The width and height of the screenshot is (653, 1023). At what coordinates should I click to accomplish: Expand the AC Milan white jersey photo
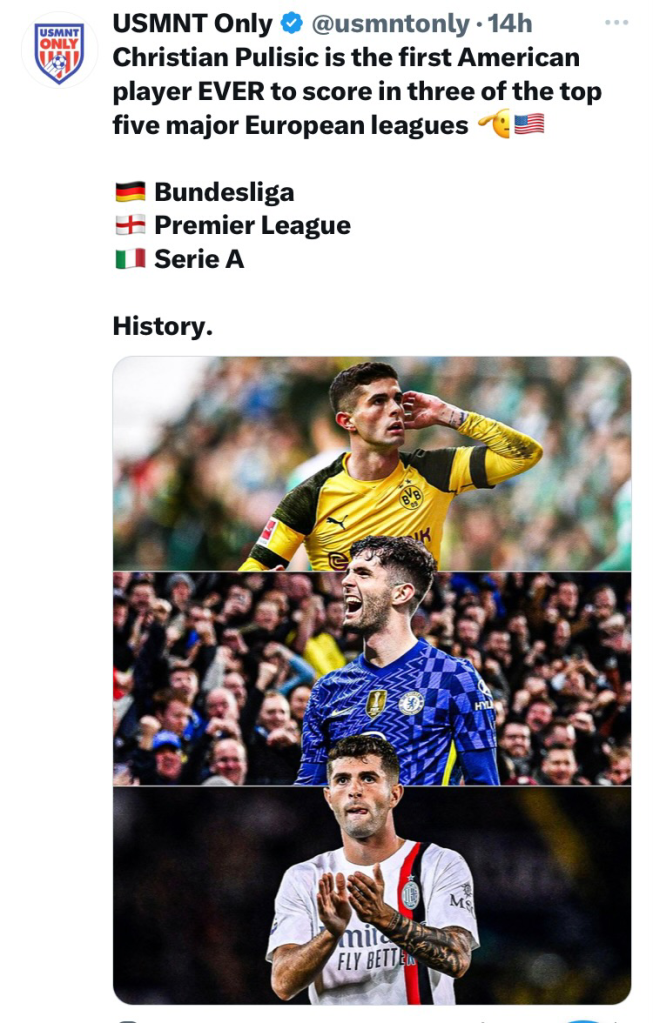[x=371, y=894]
